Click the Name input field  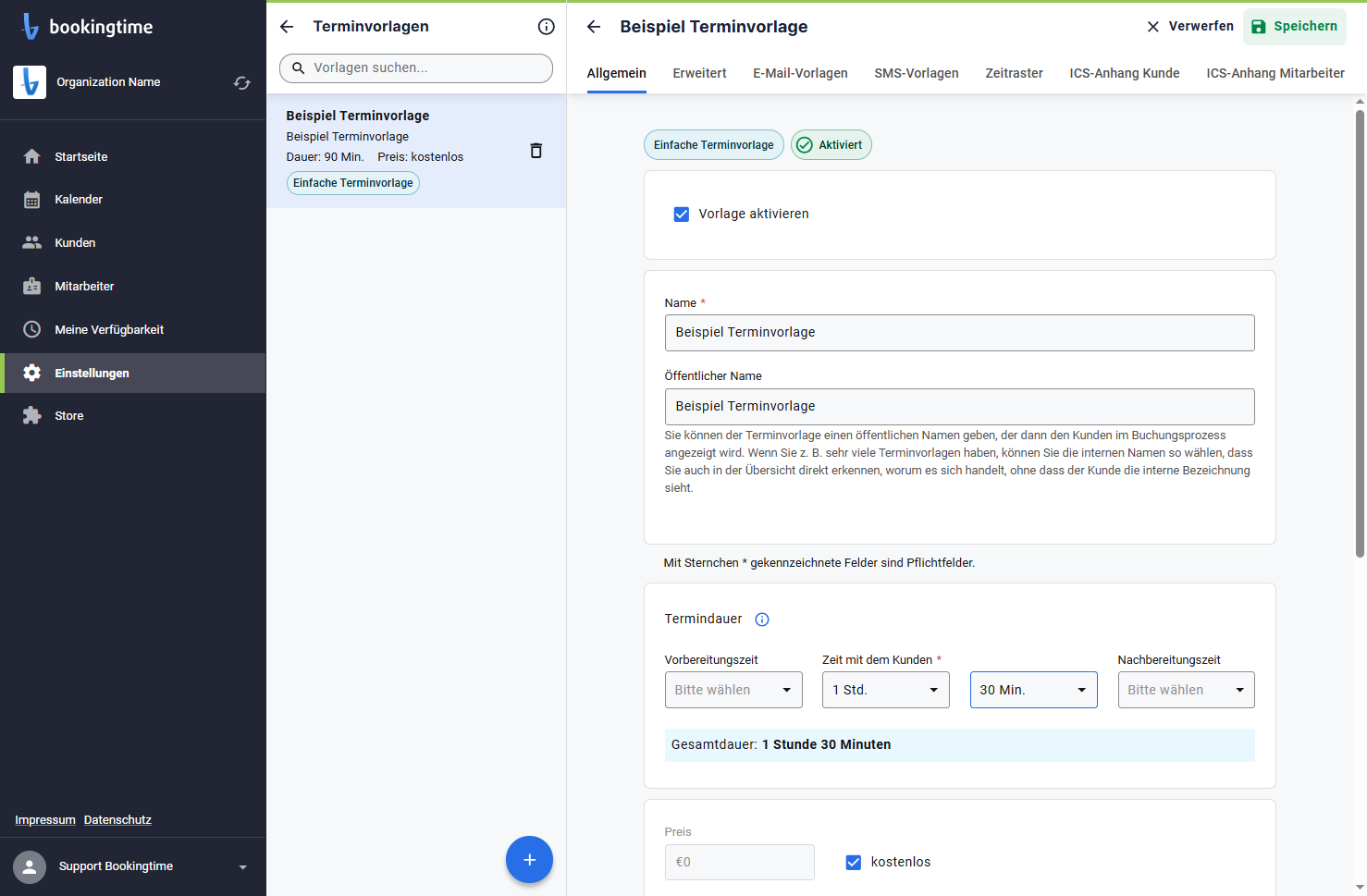tap(960, 333)
